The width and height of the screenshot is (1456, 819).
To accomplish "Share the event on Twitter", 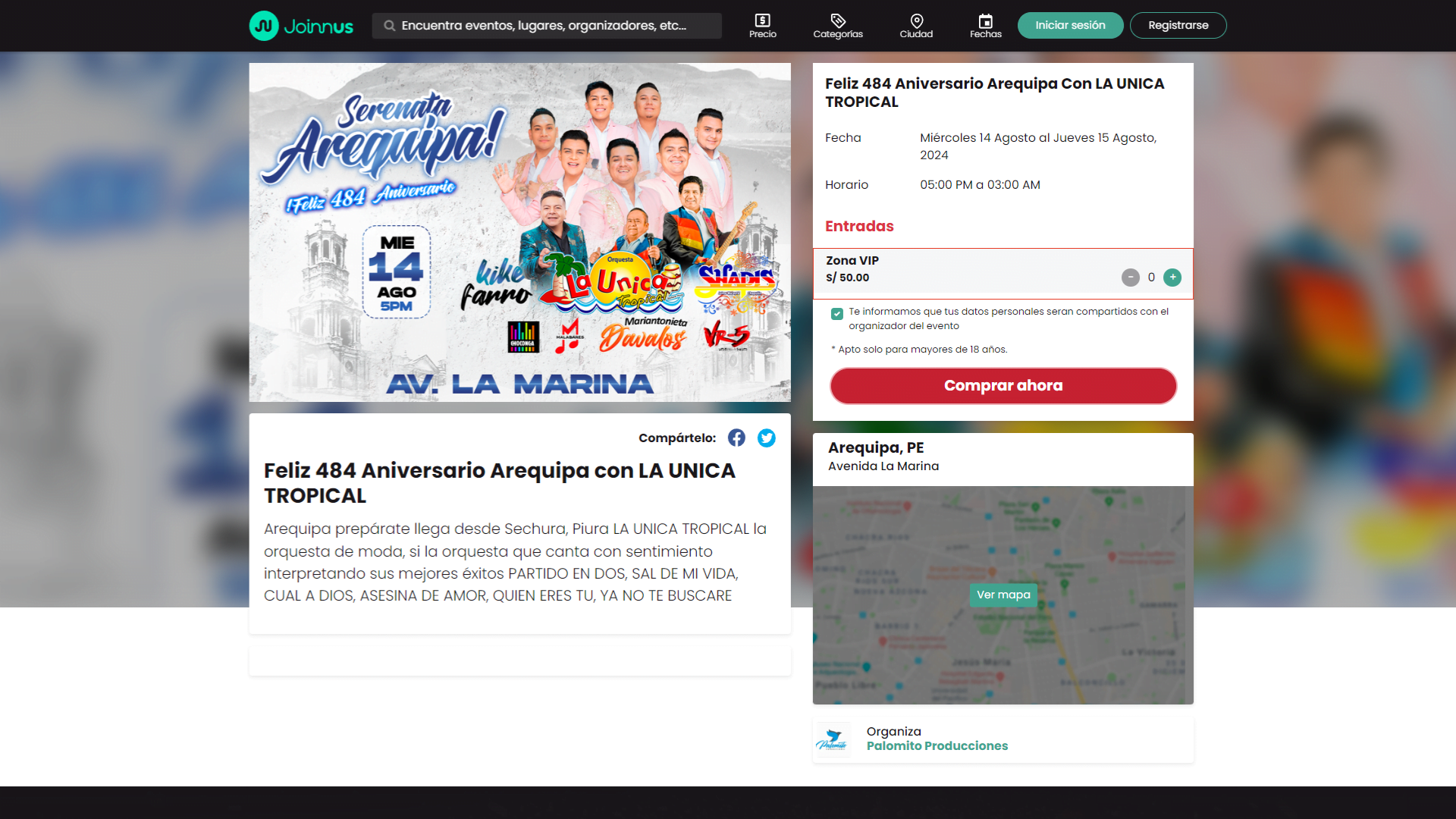I will 766,438.
